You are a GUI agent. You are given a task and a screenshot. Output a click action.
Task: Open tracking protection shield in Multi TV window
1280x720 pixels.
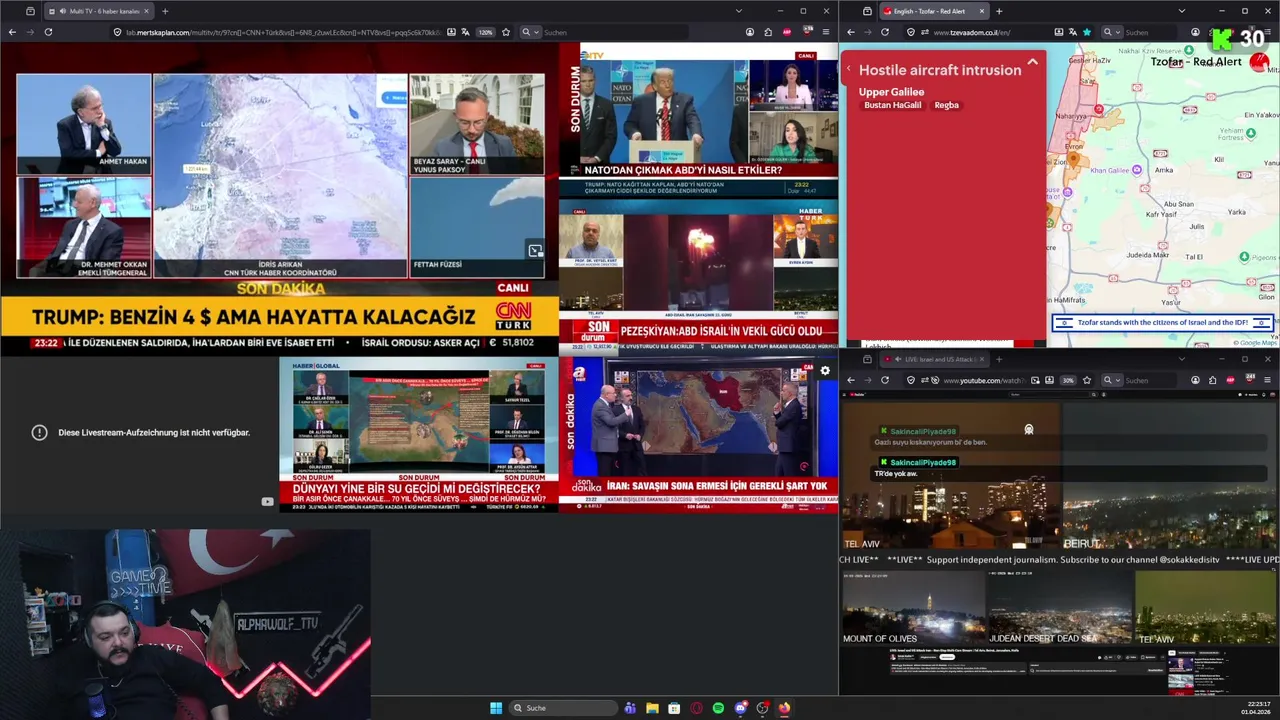pyautogui.click(x=118, y=32)
